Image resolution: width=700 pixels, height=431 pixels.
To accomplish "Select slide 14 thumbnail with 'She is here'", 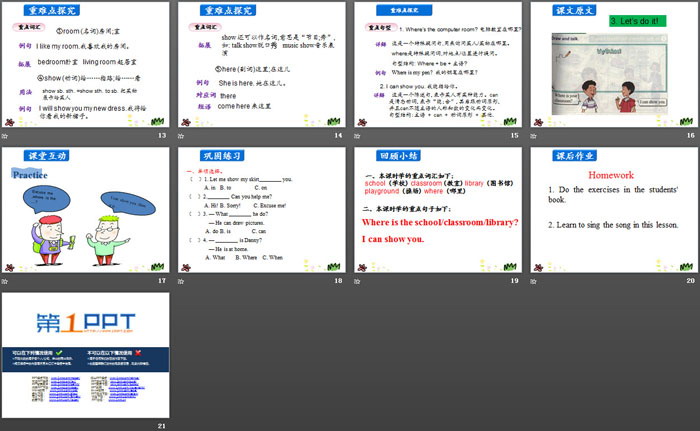I will pyautogui.click(x=262, y=64).
